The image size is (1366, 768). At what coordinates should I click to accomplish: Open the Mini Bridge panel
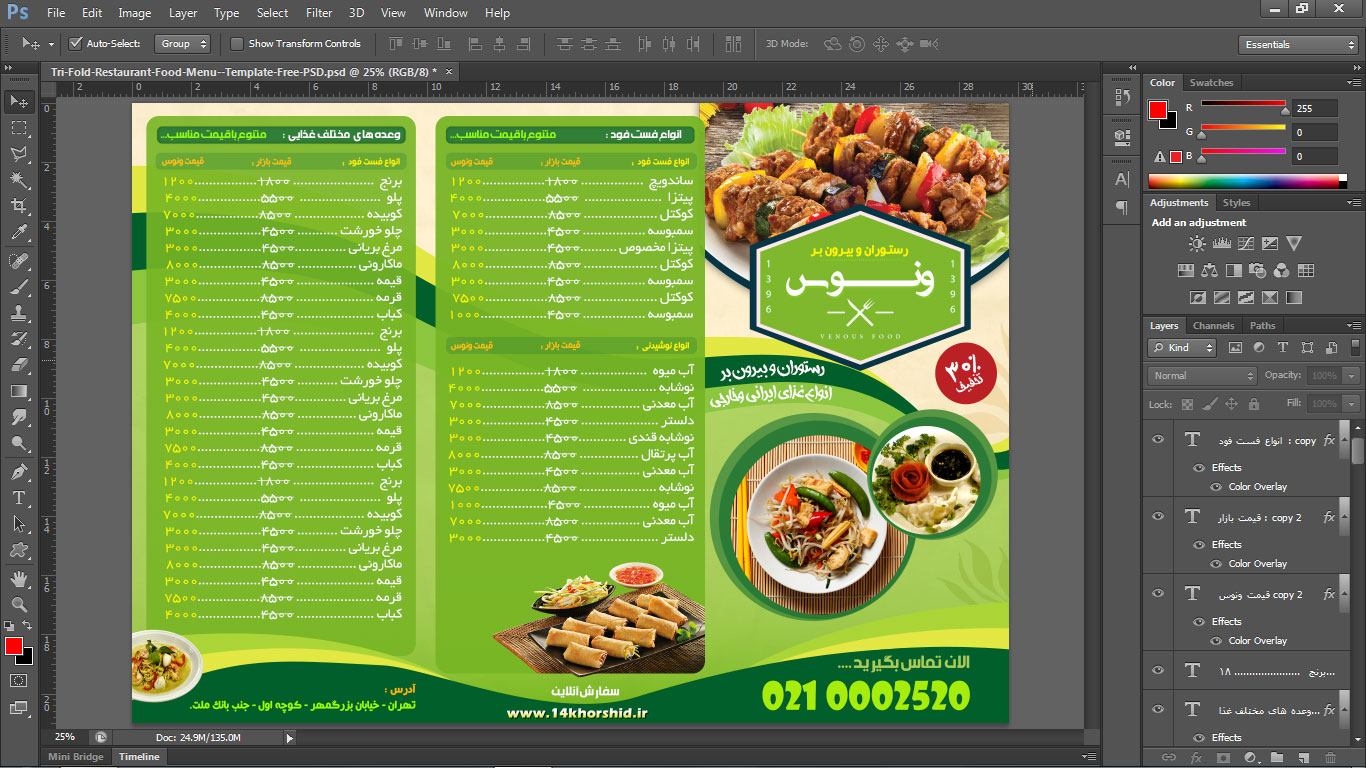pyautogui.click(x=76, y=757)
